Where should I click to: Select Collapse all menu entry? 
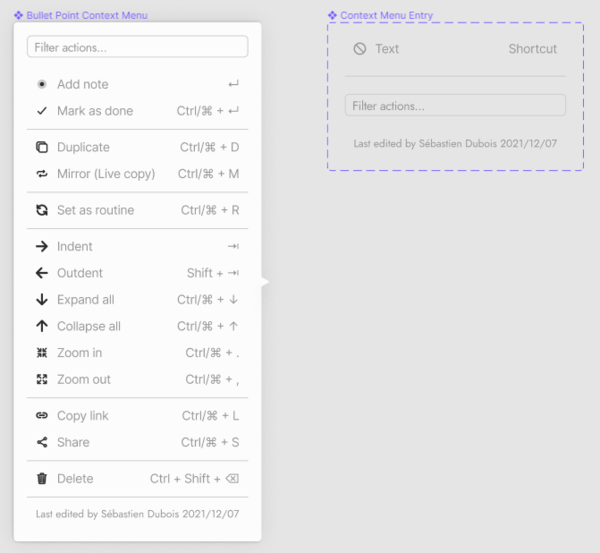click(88, 326)
